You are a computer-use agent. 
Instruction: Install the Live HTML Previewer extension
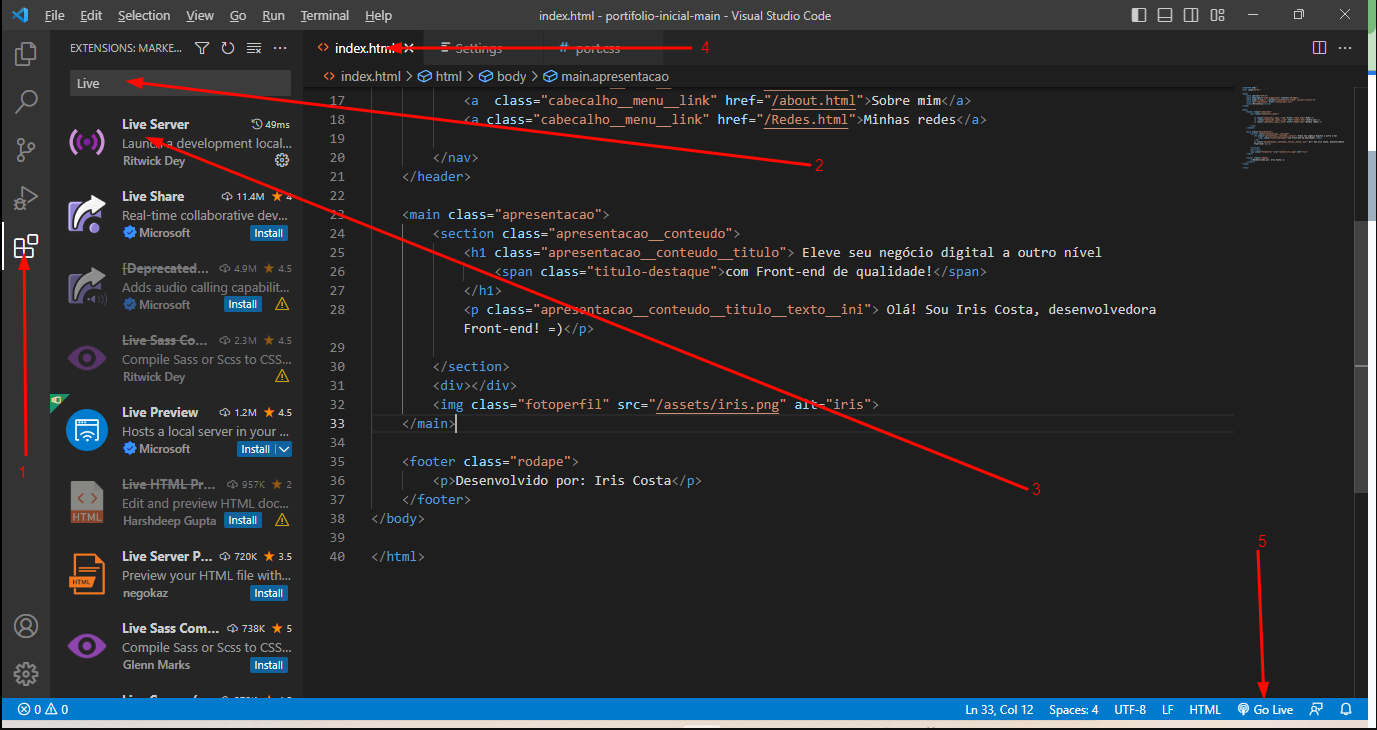[242, 521]
